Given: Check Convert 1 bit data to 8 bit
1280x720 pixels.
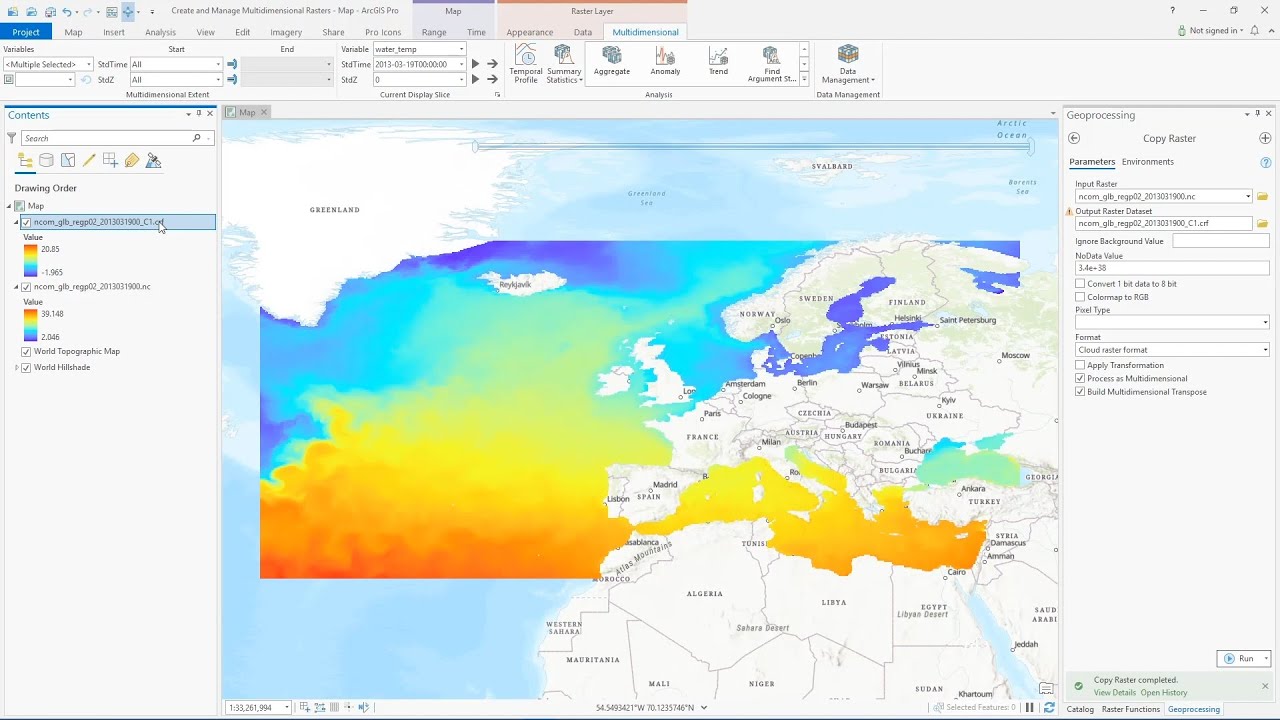Looking at the screenshot, I should 1080,284.
